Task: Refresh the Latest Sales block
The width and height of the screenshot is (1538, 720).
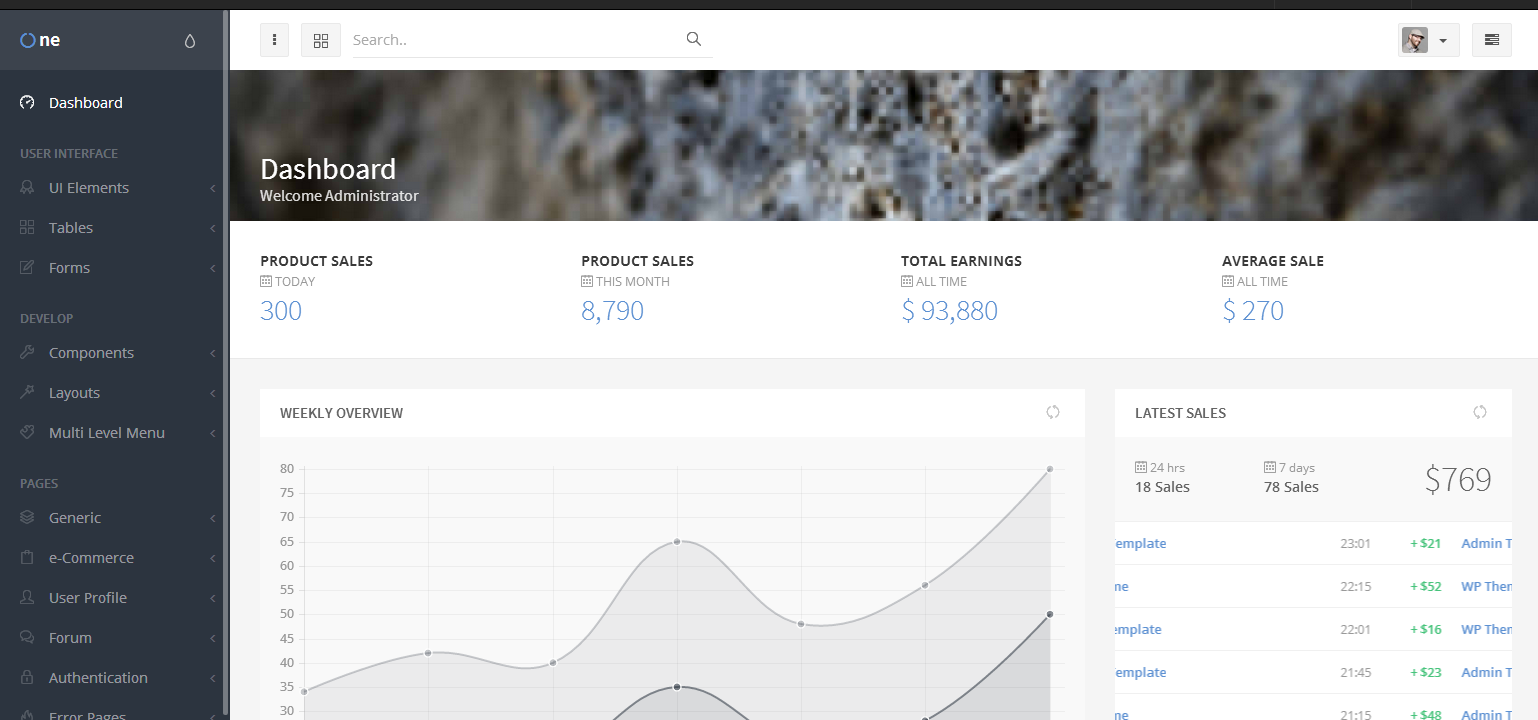Action: (1480, 412)
